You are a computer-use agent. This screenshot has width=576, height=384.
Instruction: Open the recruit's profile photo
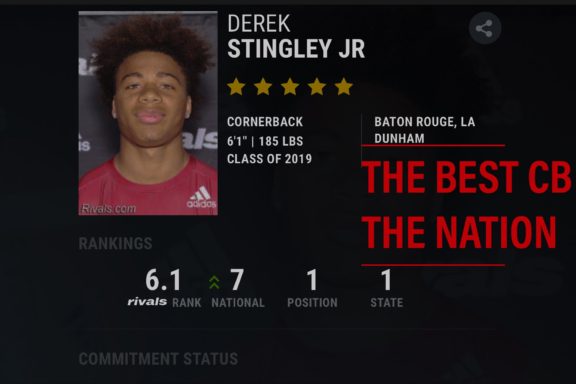[148, 113]
